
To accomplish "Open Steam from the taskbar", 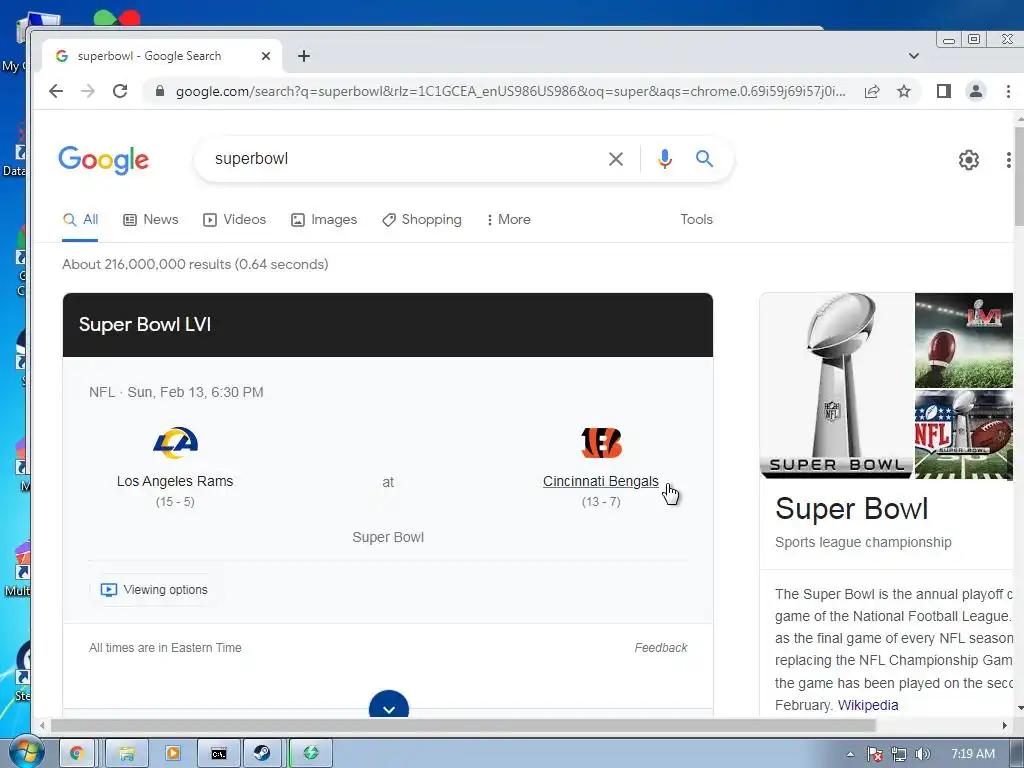I will (262, 754).
